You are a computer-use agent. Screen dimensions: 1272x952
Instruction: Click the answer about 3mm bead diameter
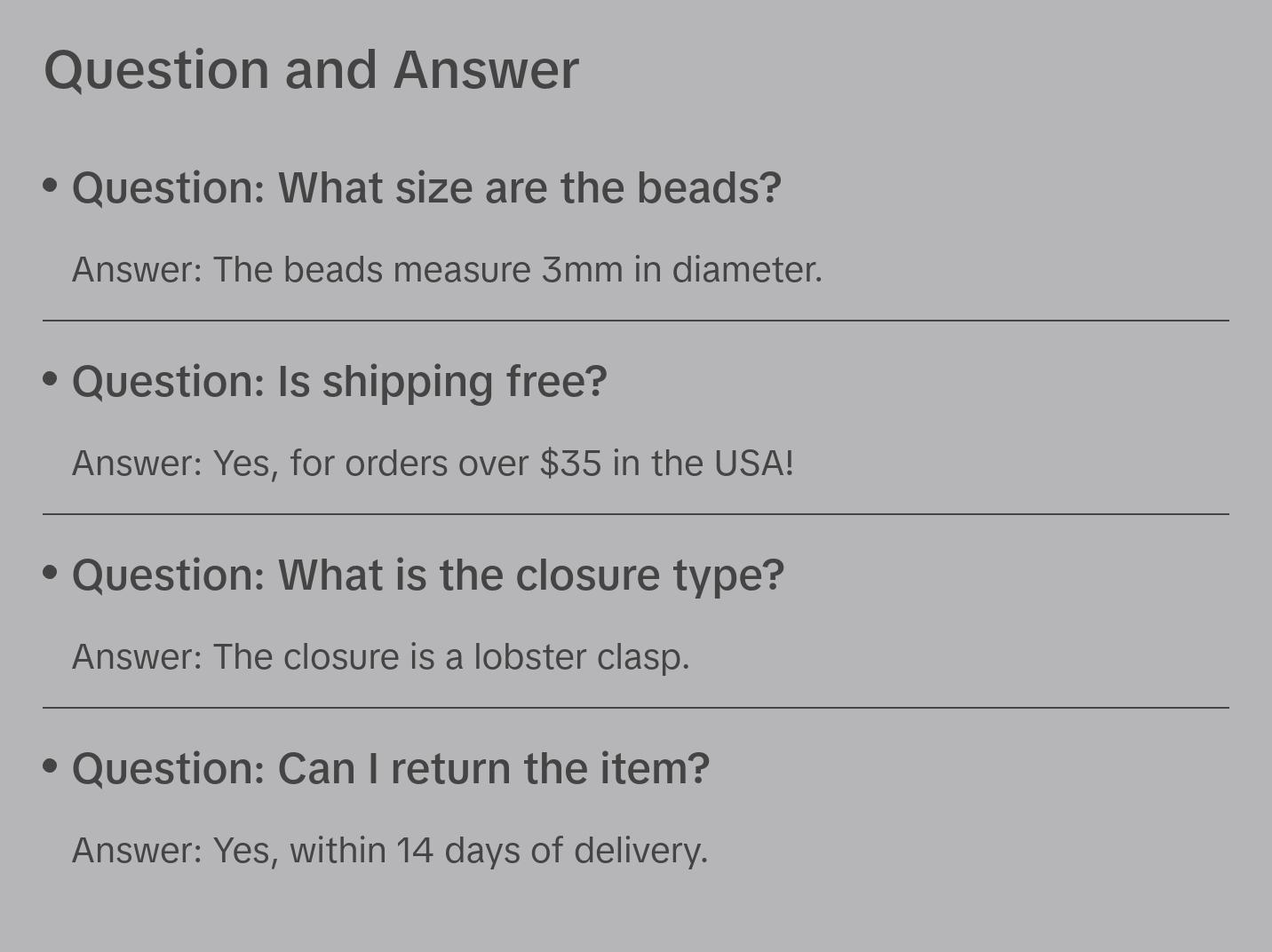447,270
